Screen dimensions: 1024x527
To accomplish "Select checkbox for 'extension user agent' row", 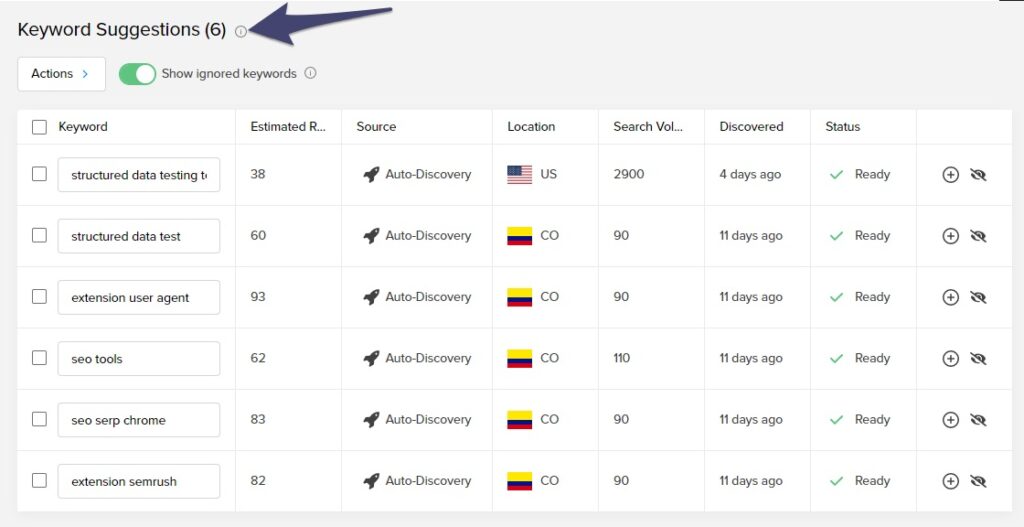I will tap(39, 296).
